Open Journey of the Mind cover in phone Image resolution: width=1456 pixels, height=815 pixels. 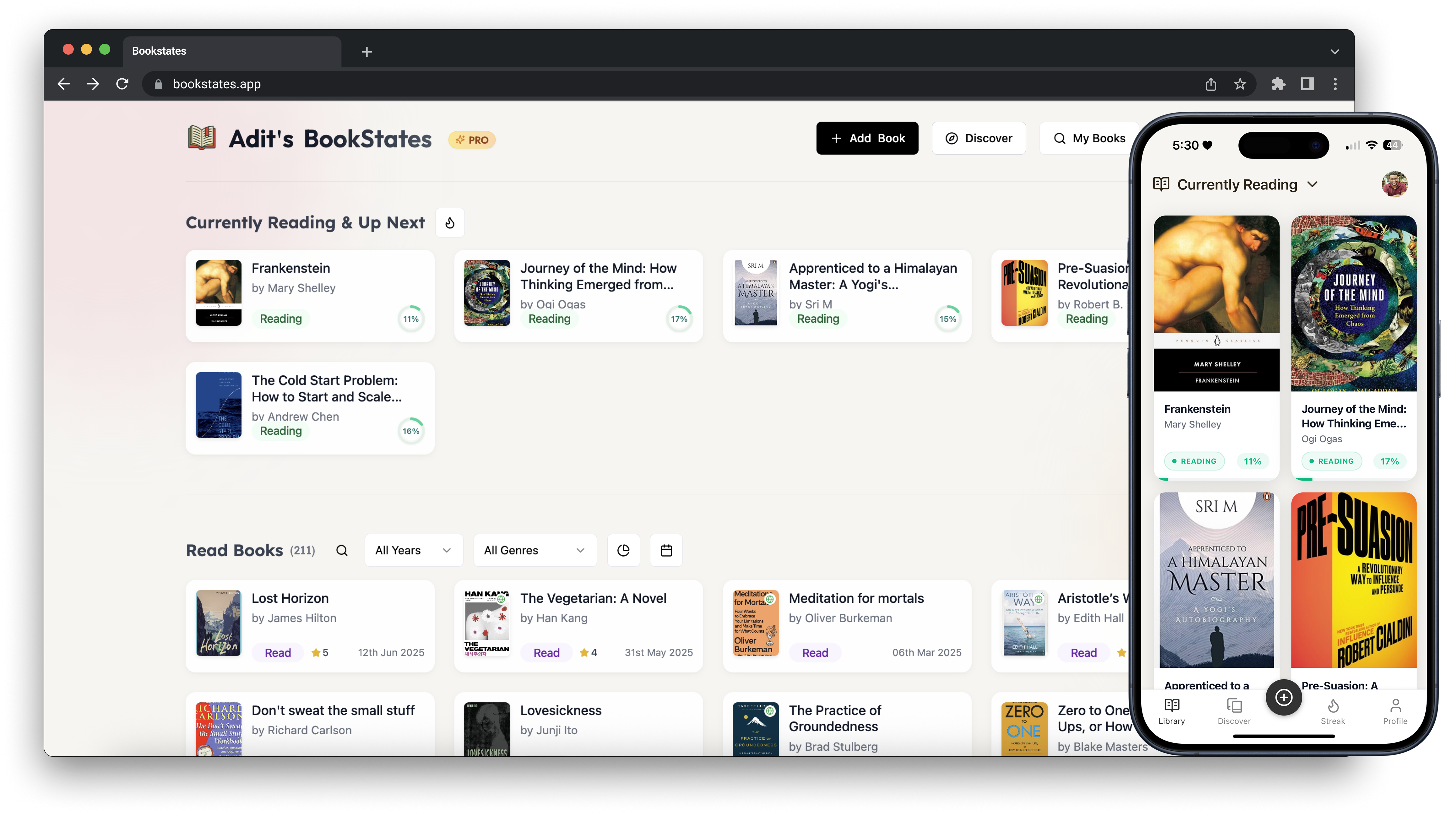1354,303
